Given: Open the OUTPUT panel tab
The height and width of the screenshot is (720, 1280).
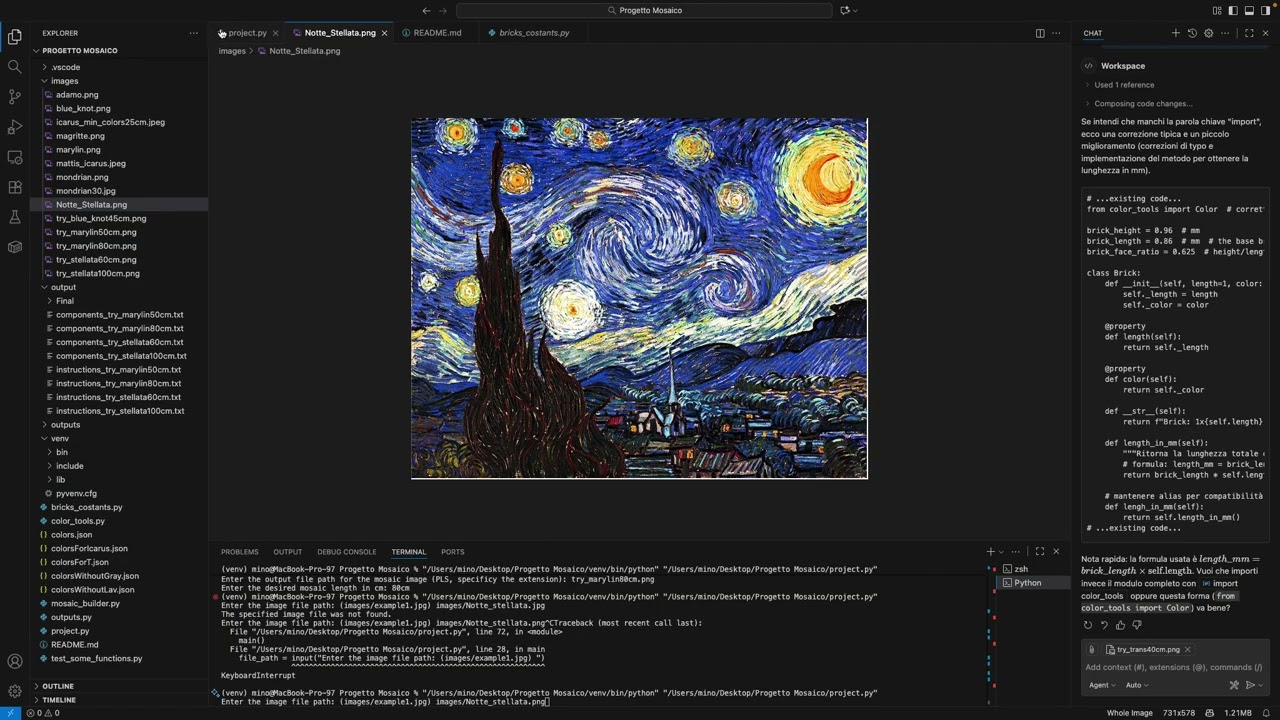Looking at the screenshot, I should (x=287, y=552).
